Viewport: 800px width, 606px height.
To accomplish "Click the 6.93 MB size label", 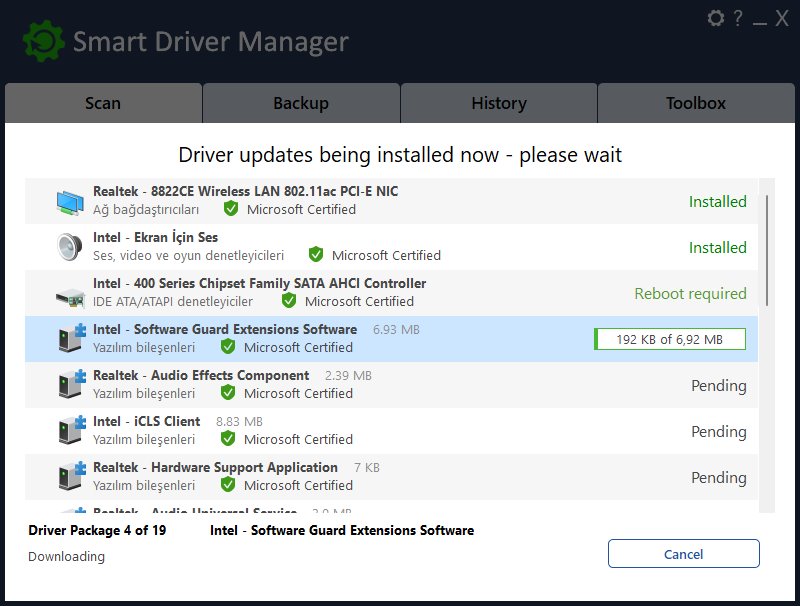I will click(396, 330).
